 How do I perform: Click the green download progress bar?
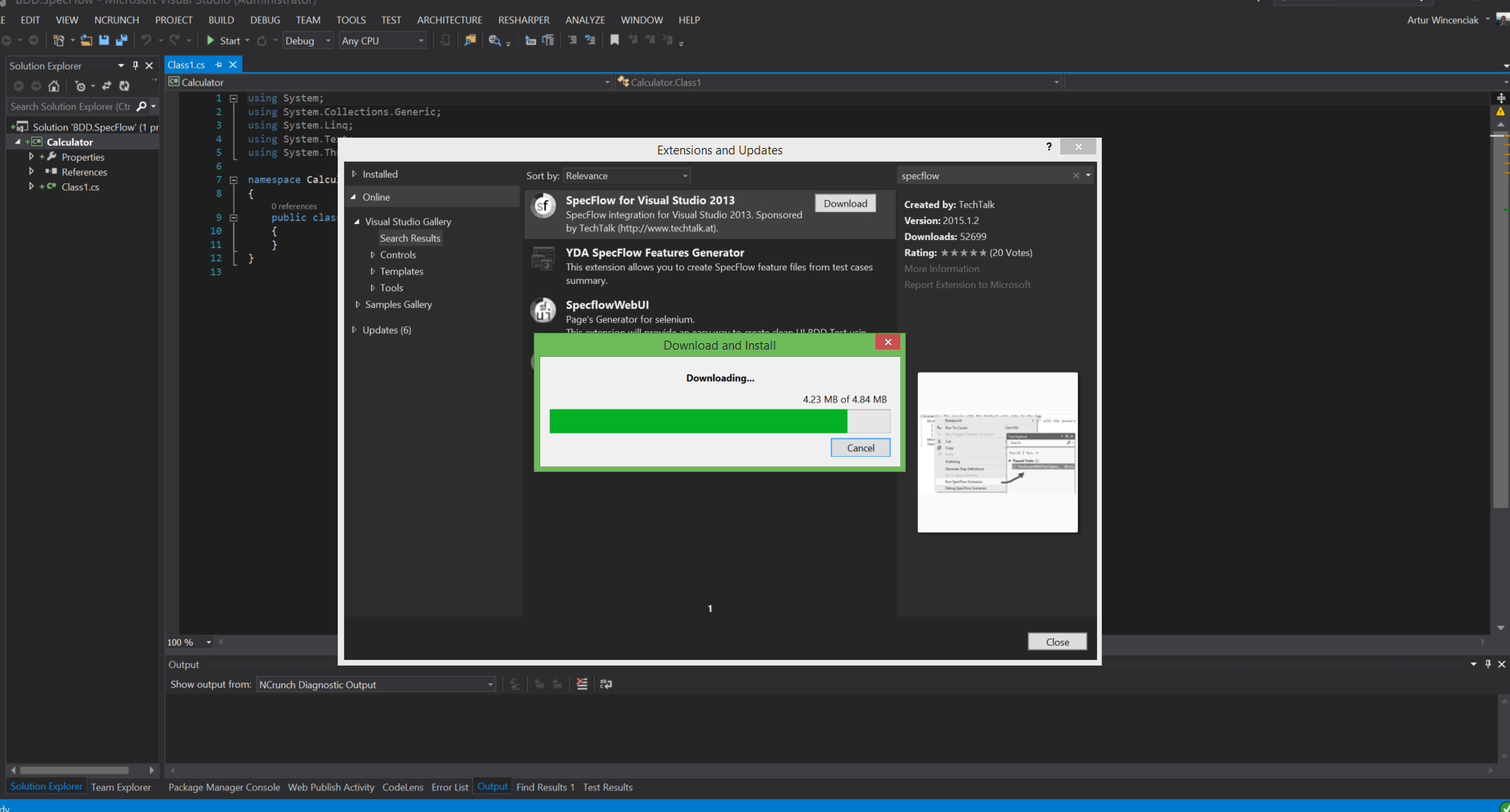click(698, 422)
